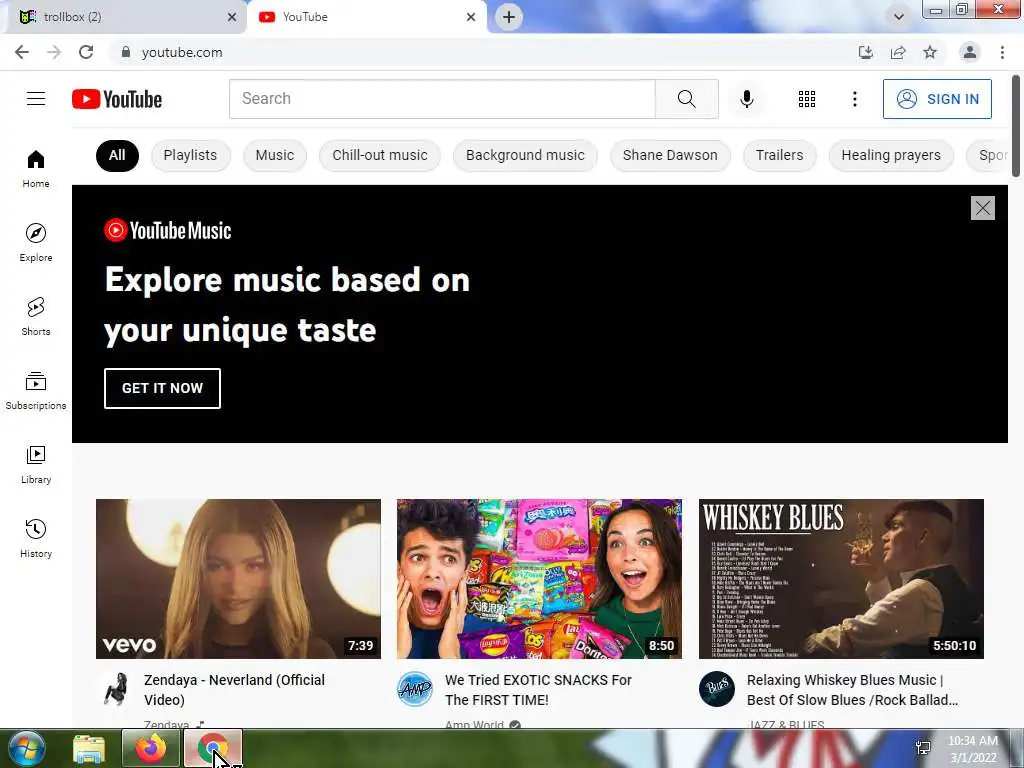Open Shorts in sidebar
This screenshot has height=768, width=1024.
point(36,316)
